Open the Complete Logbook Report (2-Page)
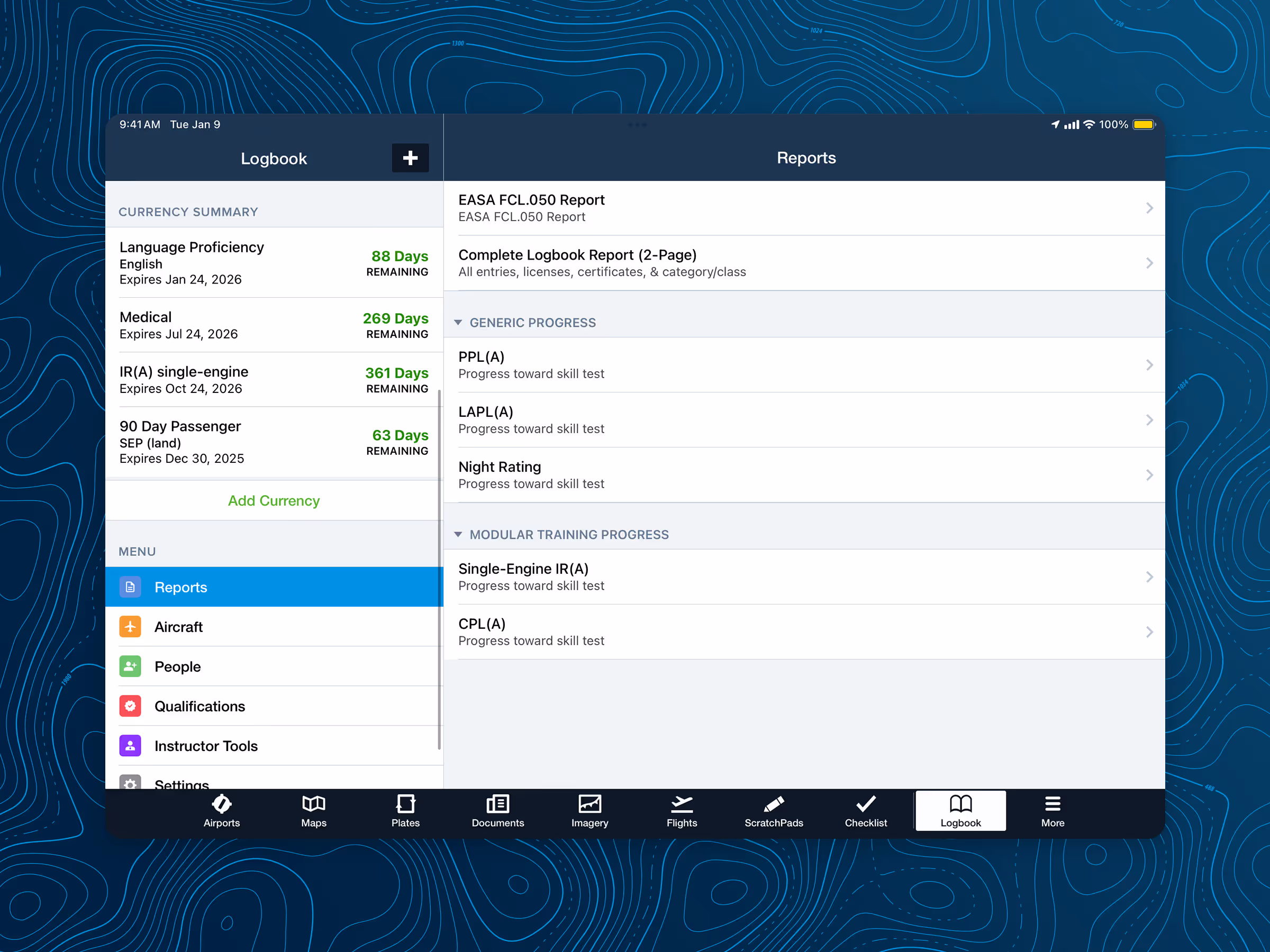 (804, 263)
